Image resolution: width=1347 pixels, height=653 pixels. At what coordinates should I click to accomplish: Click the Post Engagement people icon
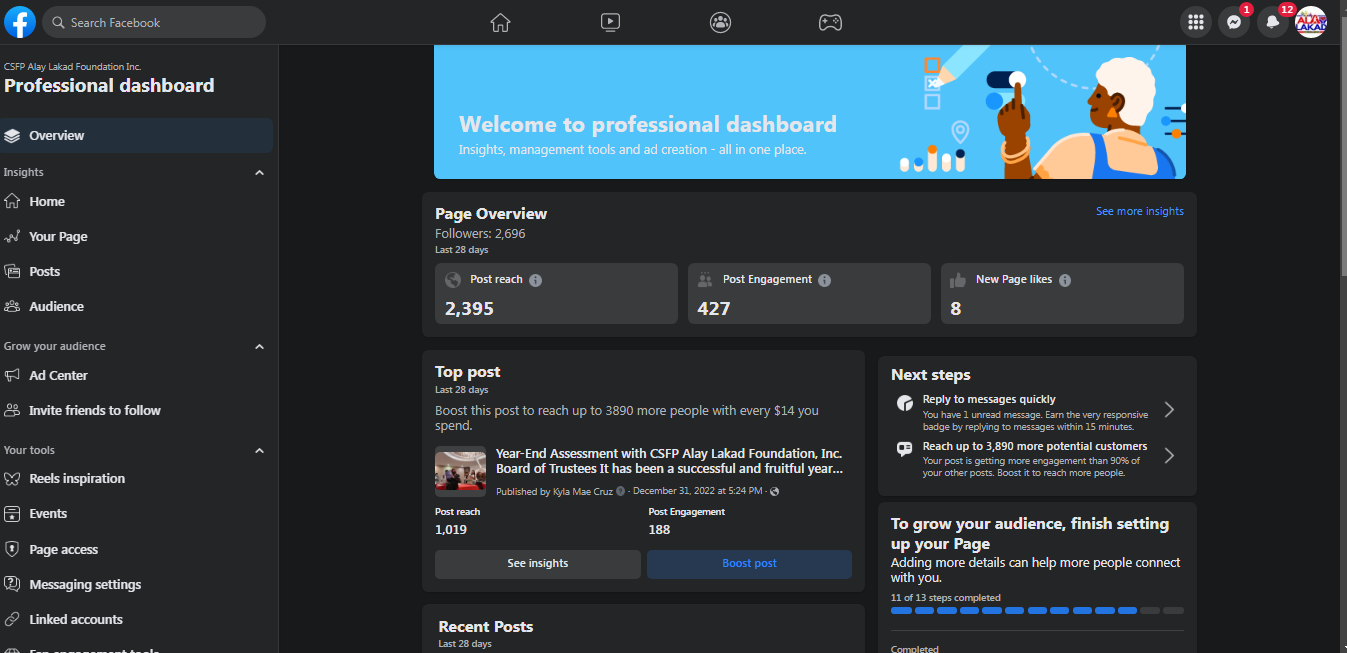[x=706, y=280]
